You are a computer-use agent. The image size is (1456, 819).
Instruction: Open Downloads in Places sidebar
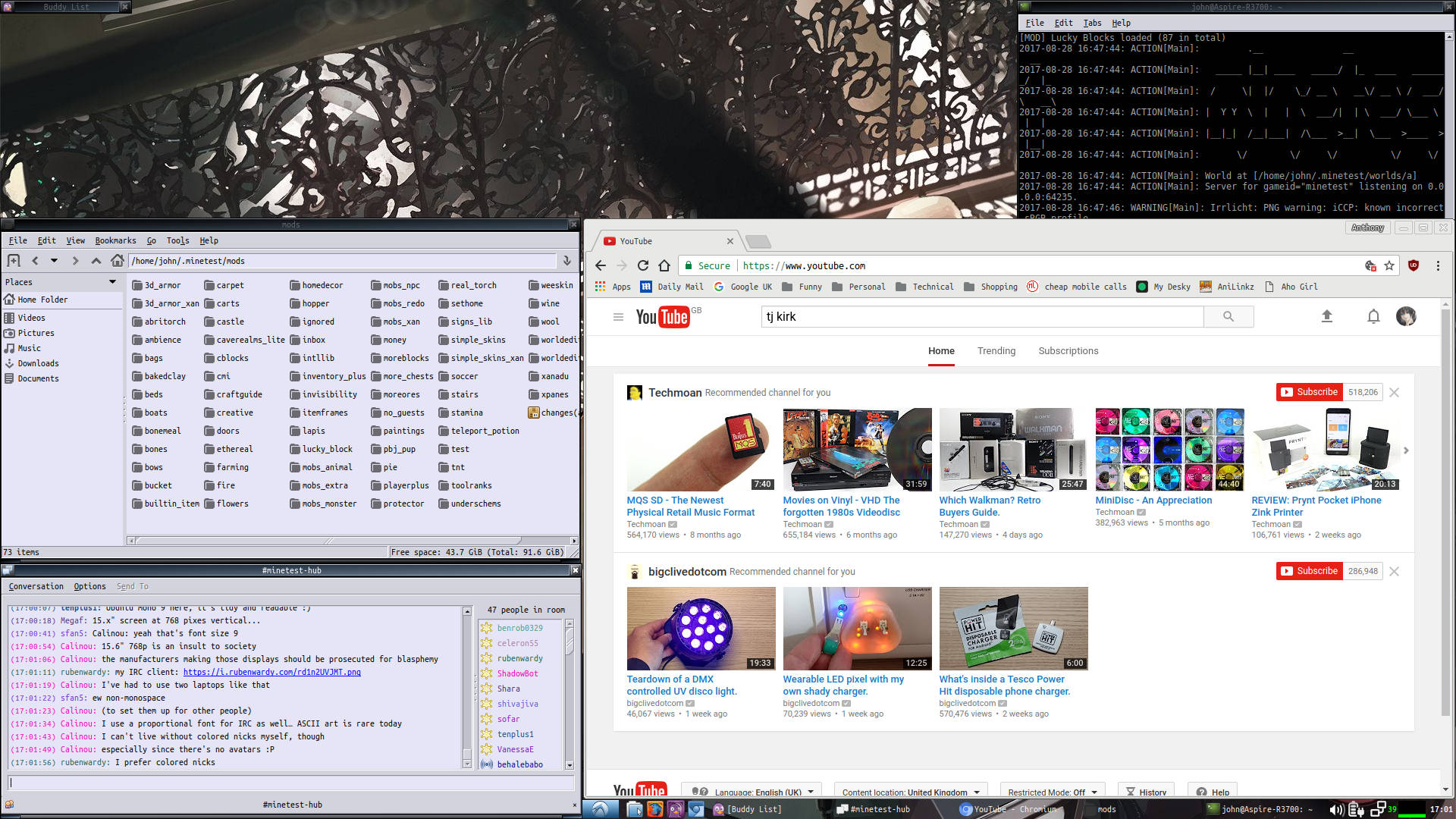pyautogui.click(x=32, y=363)
